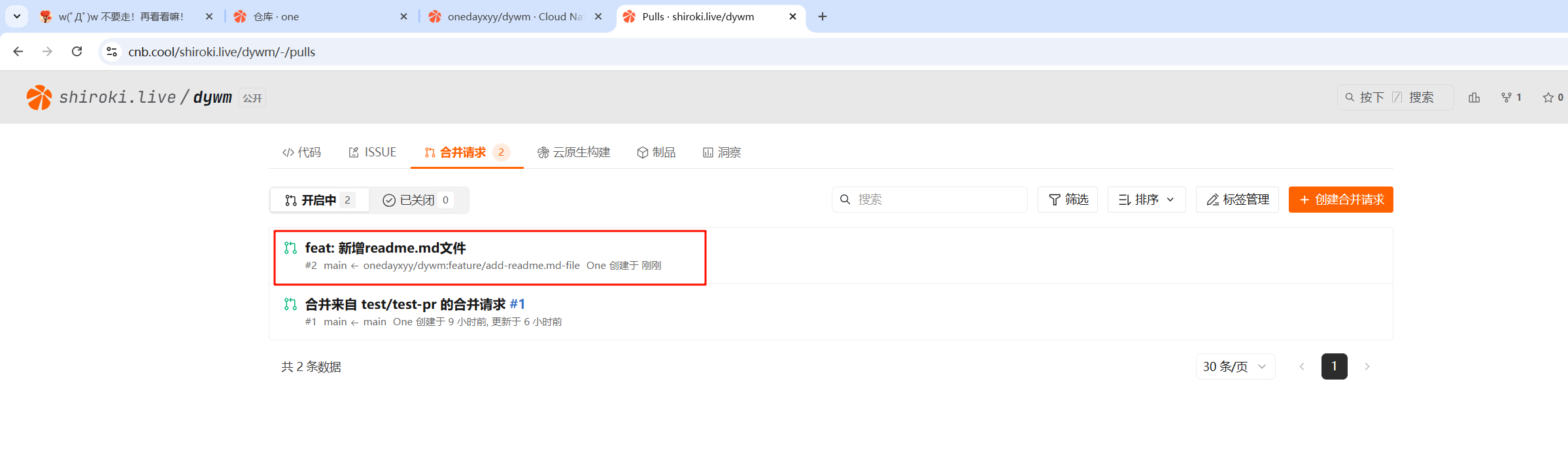This screenshot has height=462, width=1568.
Task: Click the 创建合并请求 button
Action: (x=1340, y=200)
